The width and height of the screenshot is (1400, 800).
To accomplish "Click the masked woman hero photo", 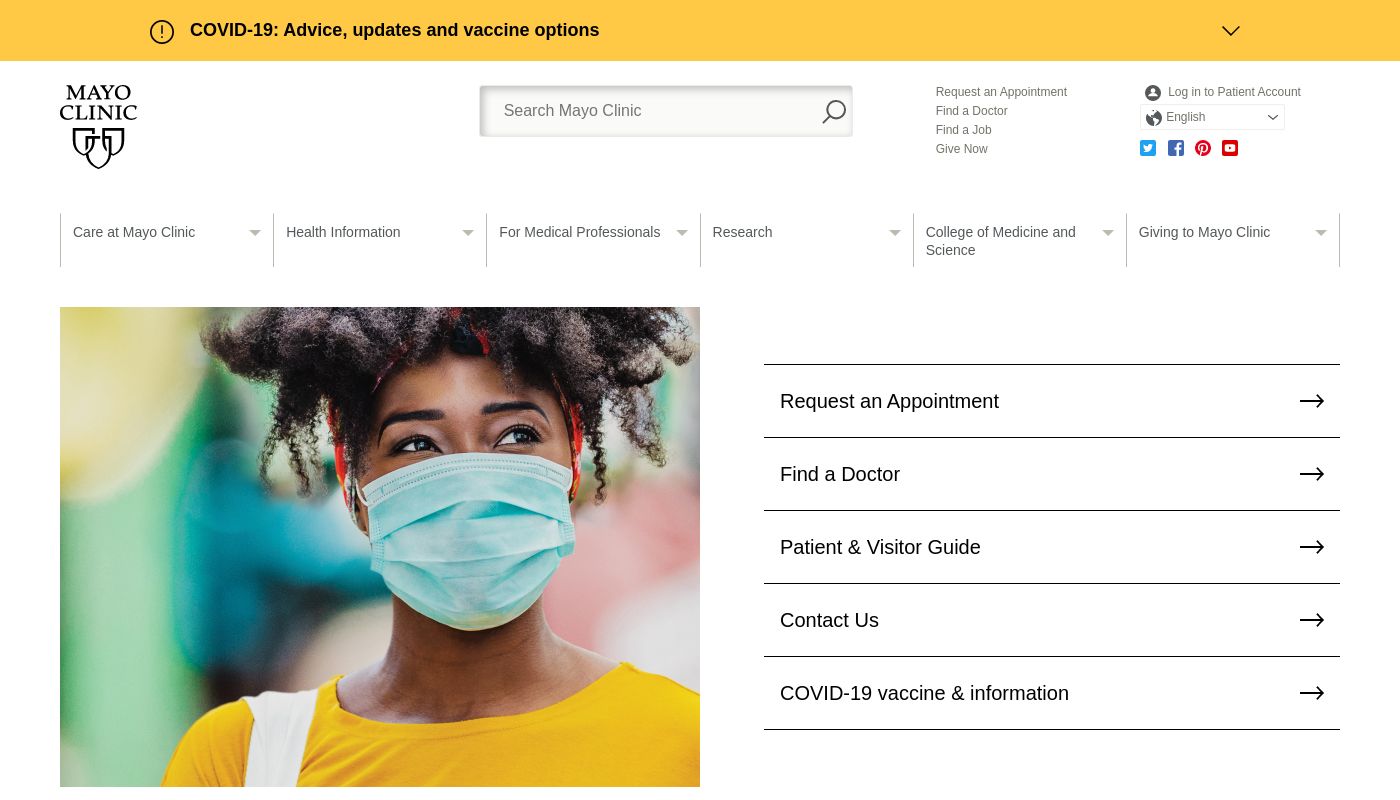I will pyautogui.click(x=380, y=547).
